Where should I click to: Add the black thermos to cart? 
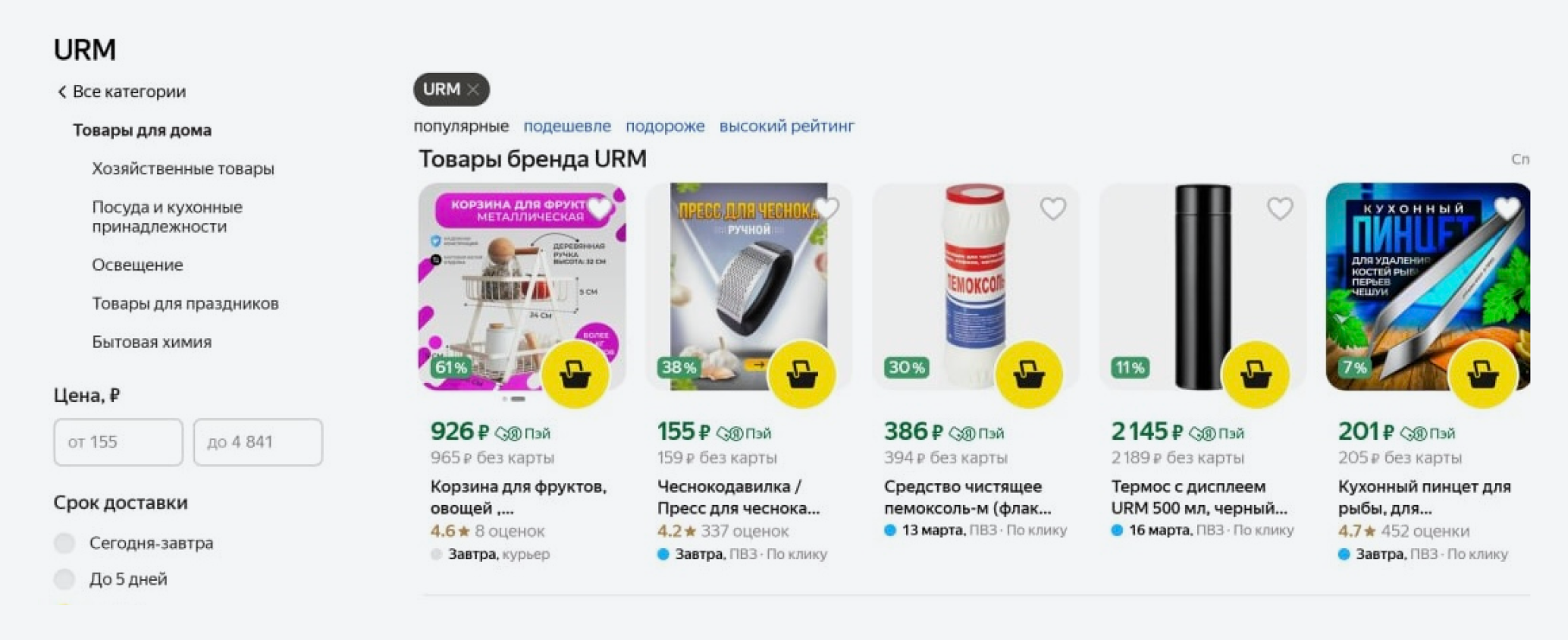point(1256,375)
